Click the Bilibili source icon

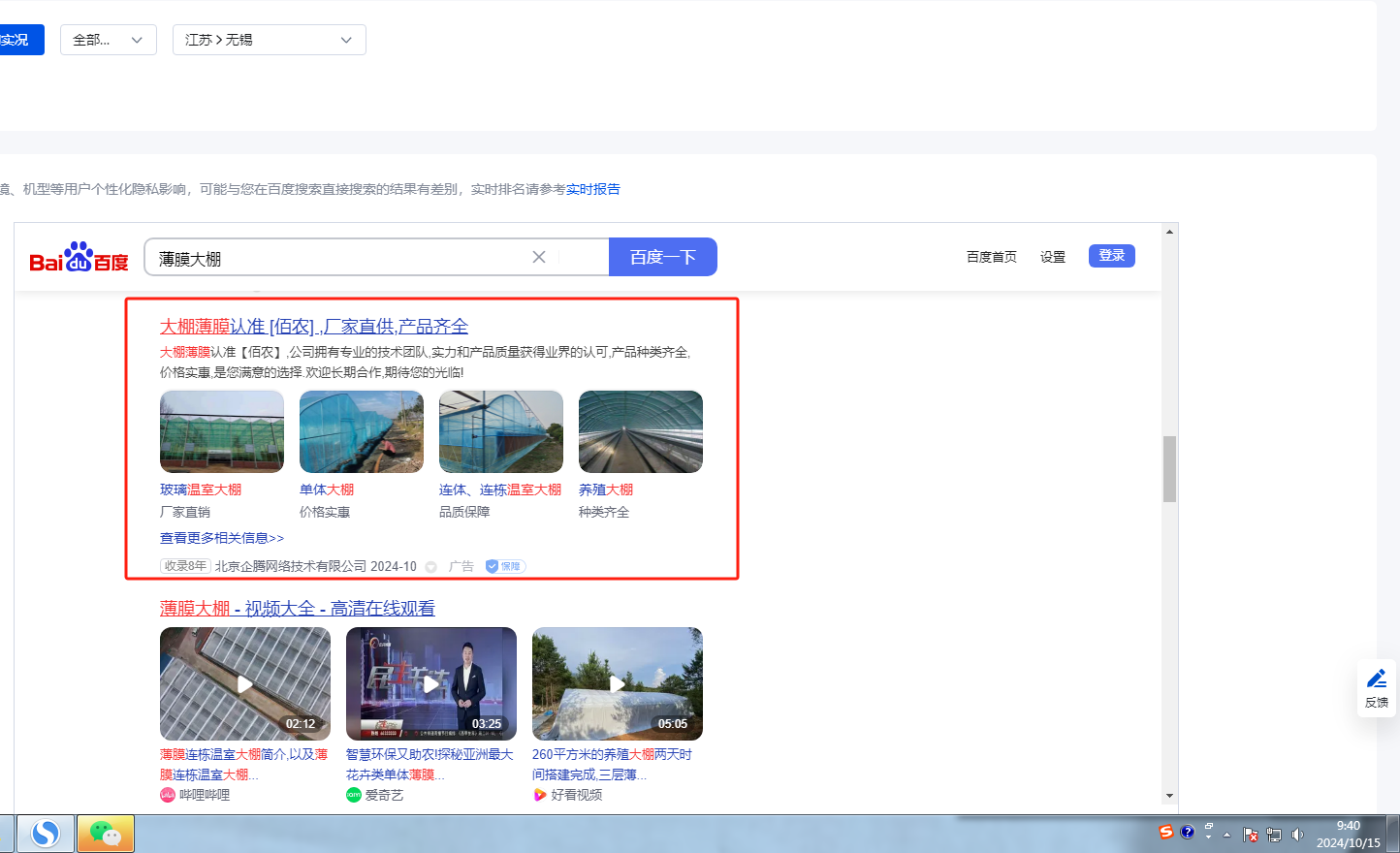(168, 795)
